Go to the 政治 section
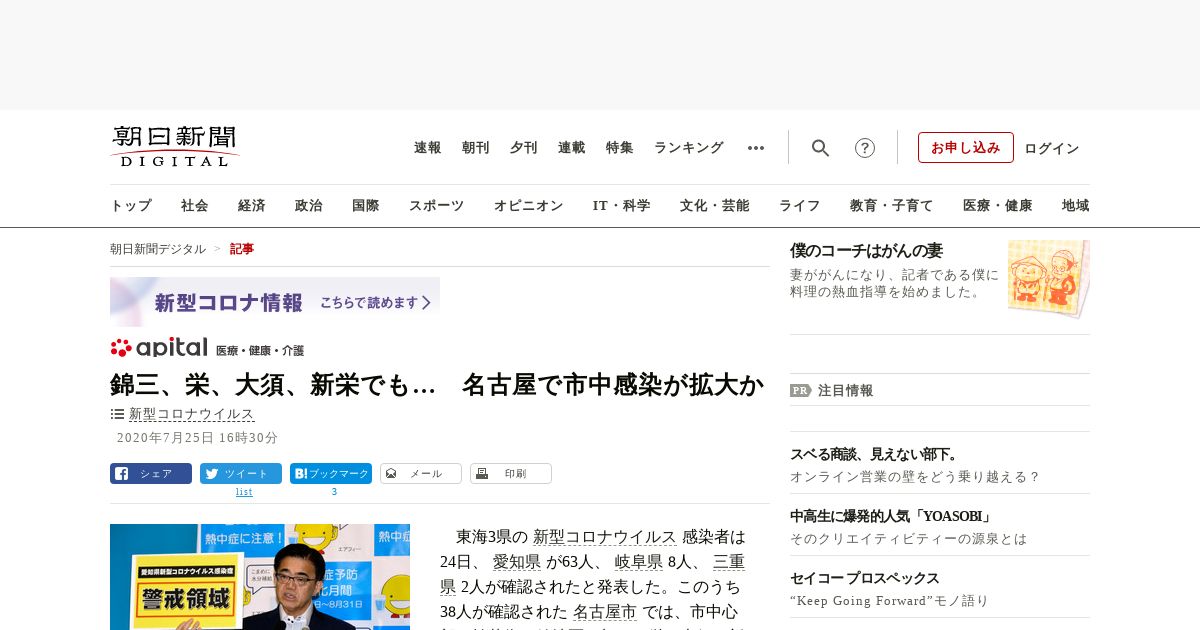Viewport: 1200px width, 630px height. point(309,206)
